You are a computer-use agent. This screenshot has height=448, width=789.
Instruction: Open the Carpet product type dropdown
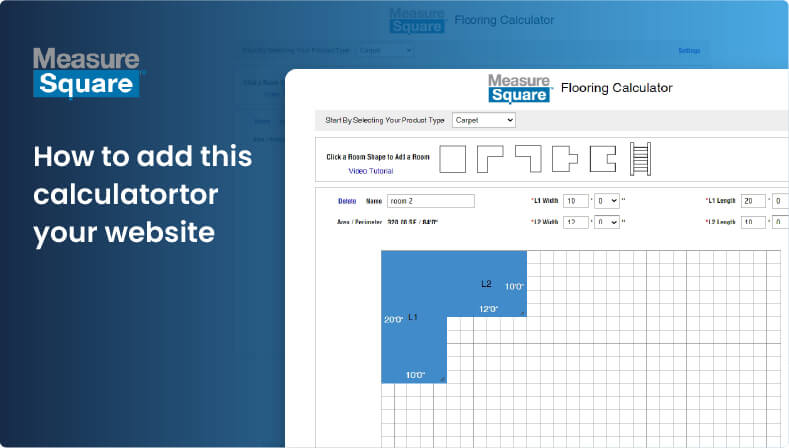click(484, 120)
